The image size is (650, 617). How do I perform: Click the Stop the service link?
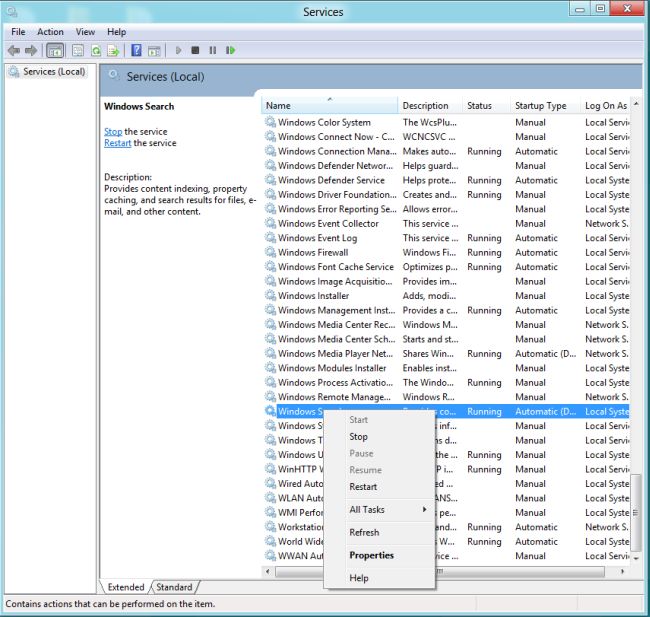(113, 131)
